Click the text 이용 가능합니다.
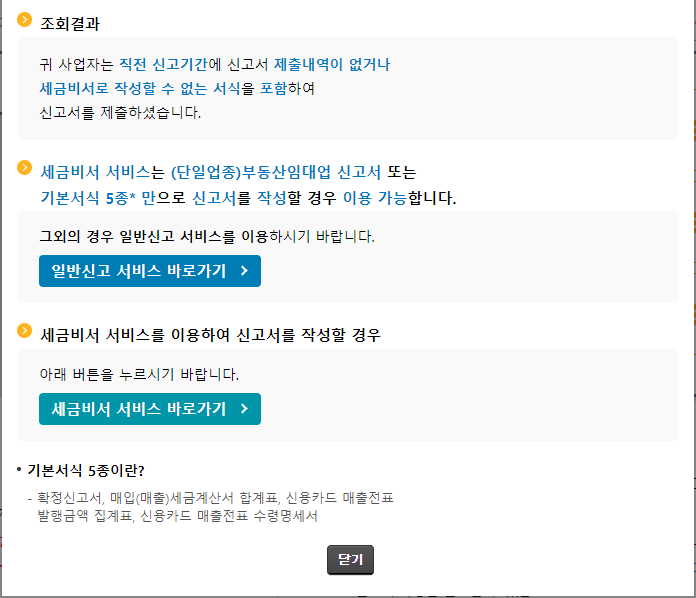The height and width of the screenshot is (598, 696). coord(399,198)
